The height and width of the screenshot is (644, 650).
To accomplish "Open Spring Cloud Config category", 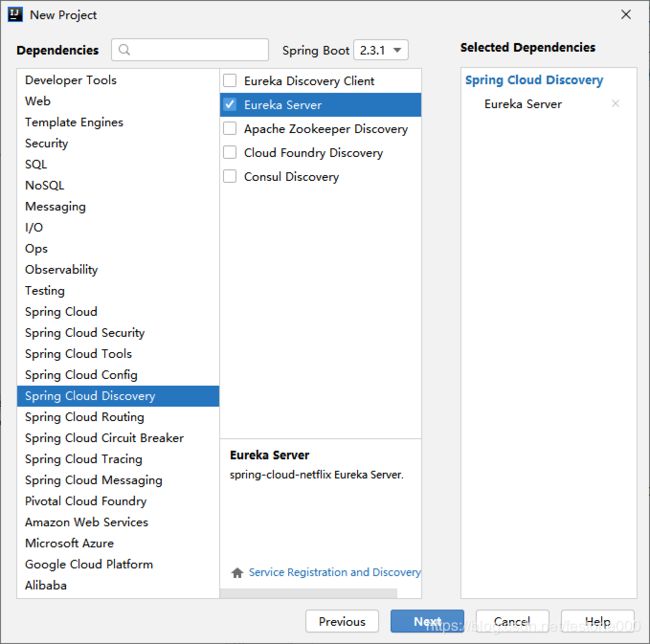I will point(118,375).
